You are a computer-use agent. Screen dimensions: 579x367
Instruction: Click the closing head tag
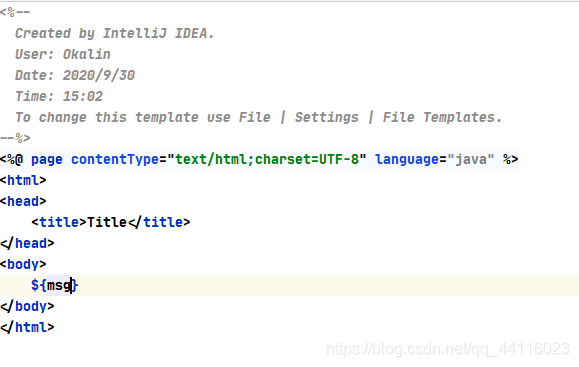tap(27, 243)
